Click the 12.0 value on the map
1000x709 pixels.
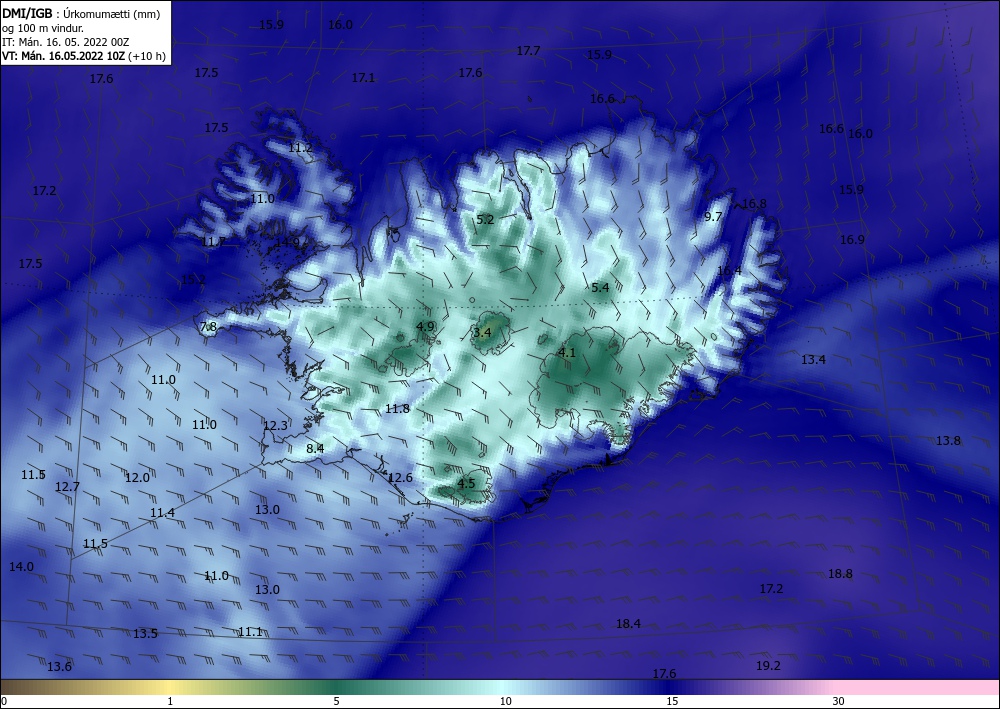[x=137, y=478]
